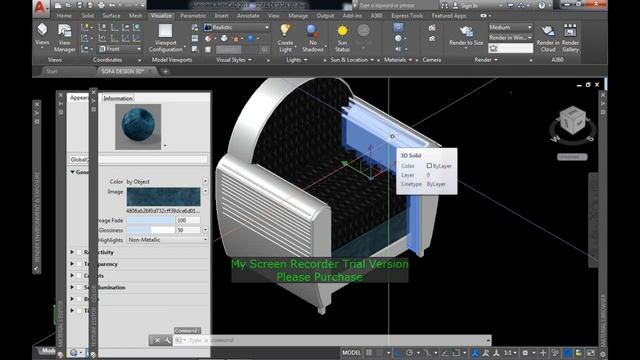Click the No Shadows icon

[x=312, y=31]
